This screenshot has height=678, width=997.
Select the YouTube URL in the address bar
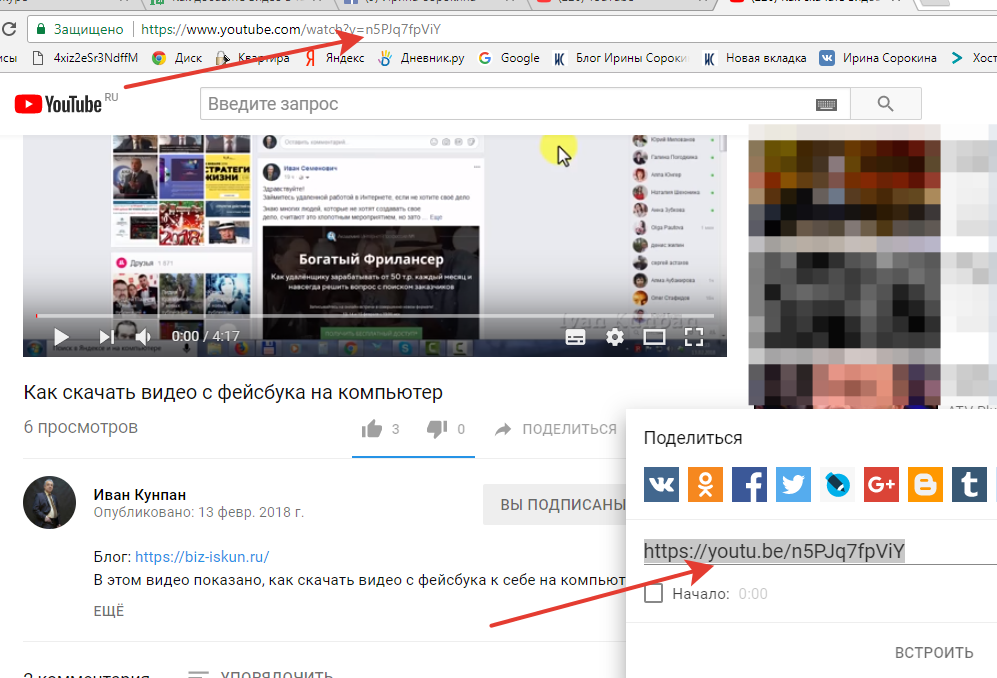coord(291,29)
